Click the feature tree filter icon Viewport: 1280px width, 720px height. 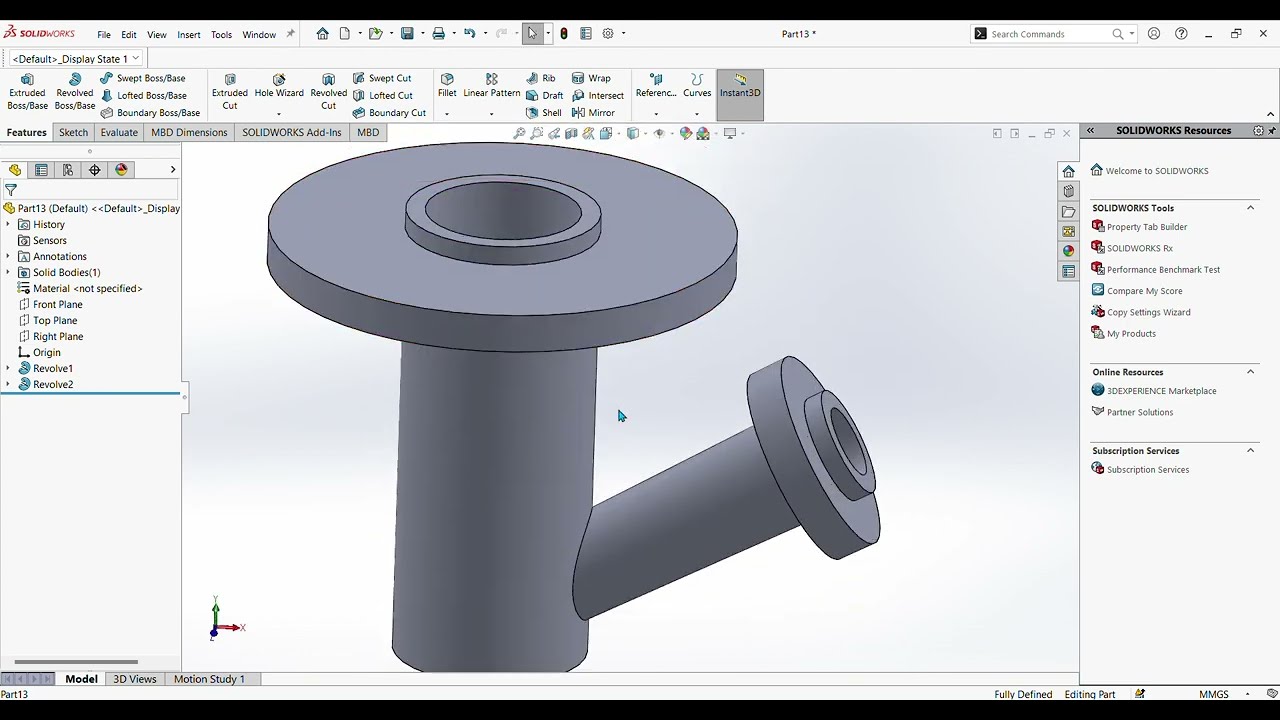pos(11,190)
